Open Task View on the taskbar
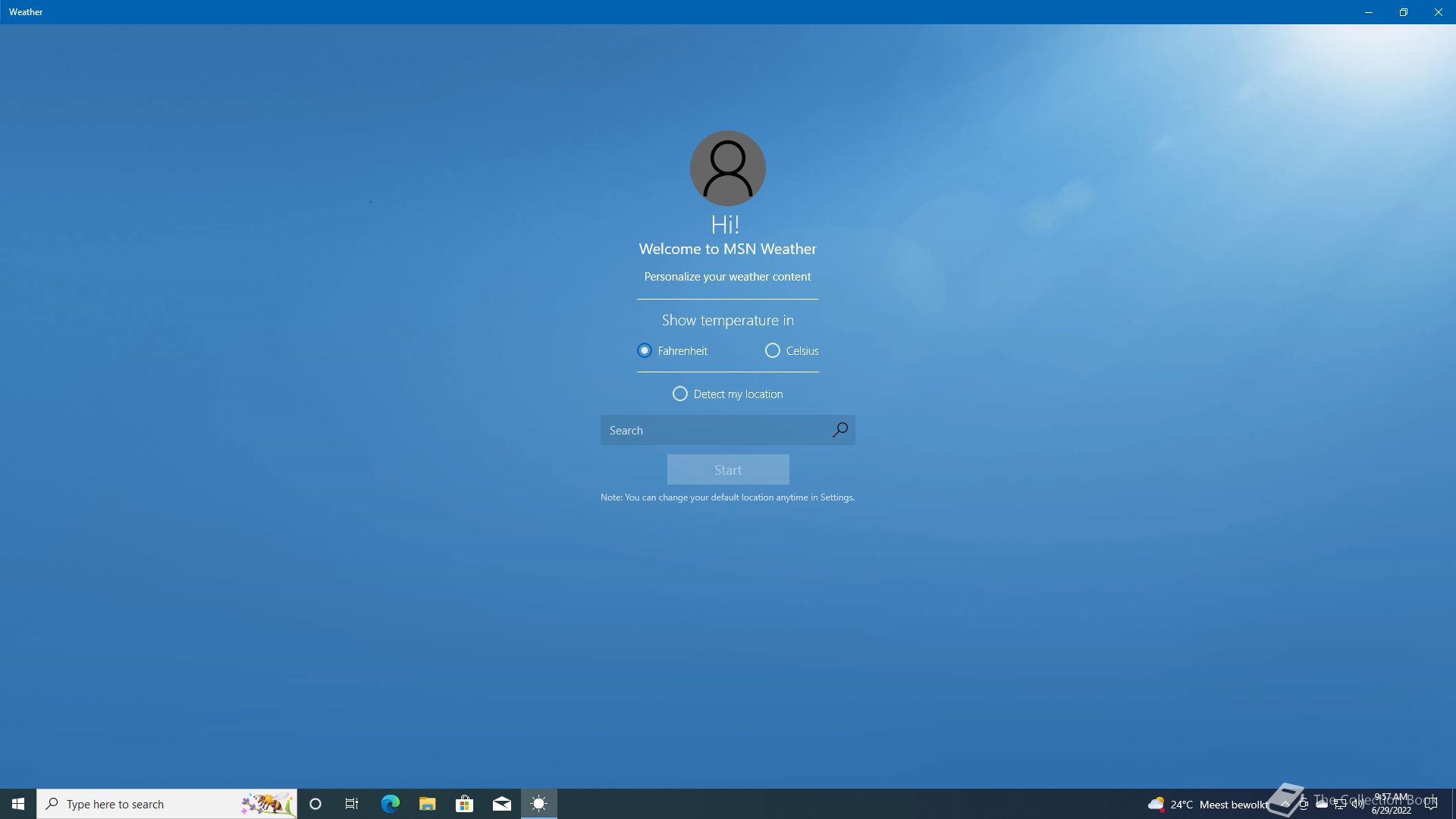The image size is (1456, 819). [x=352, y=804]
